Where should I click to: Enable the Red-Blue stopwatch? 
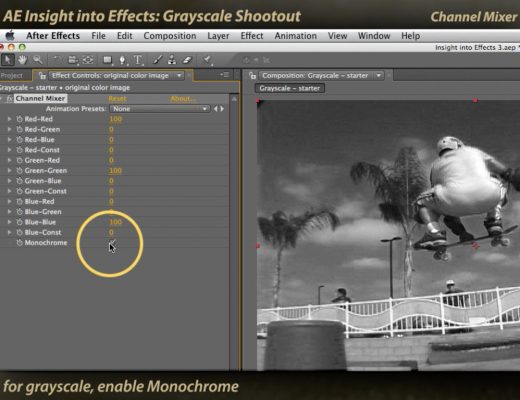19,140
